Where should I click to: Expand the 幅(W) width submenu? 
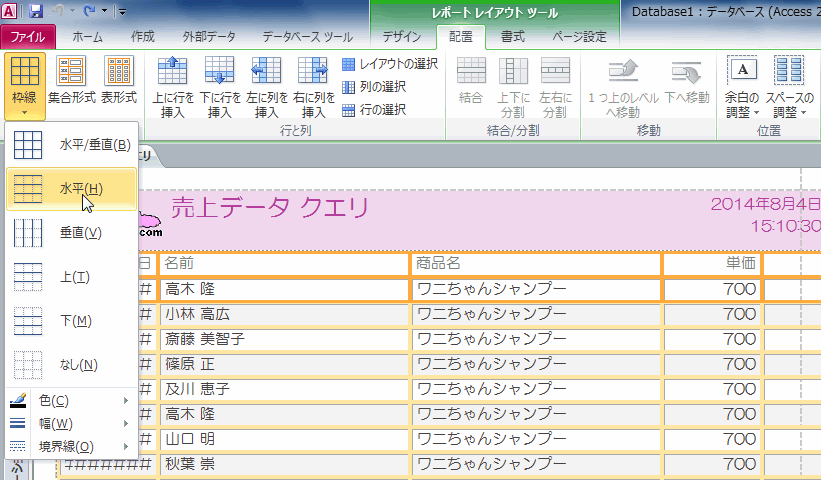(x=72, y=423)
